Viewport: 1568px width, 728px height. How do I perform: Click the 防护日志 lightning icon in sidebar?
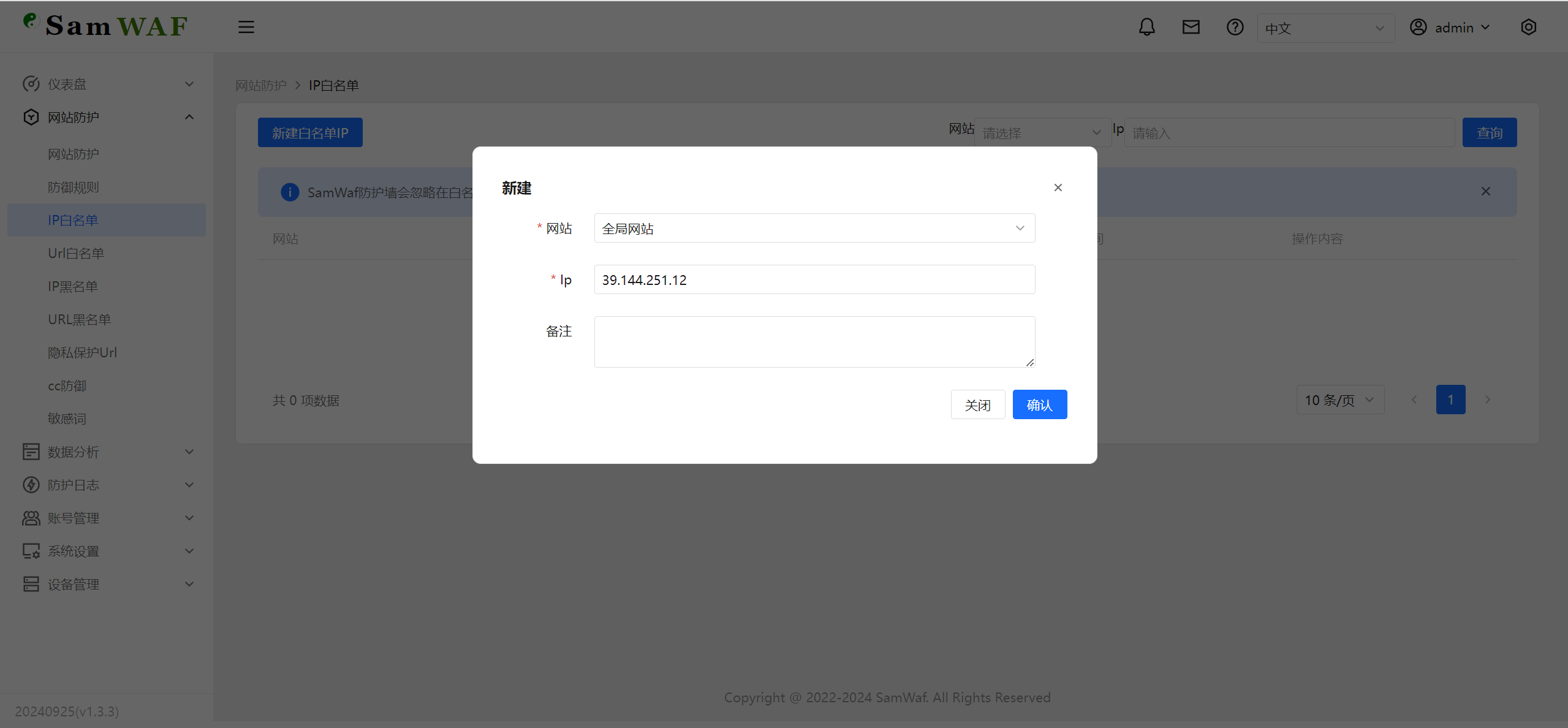point(31,485)
